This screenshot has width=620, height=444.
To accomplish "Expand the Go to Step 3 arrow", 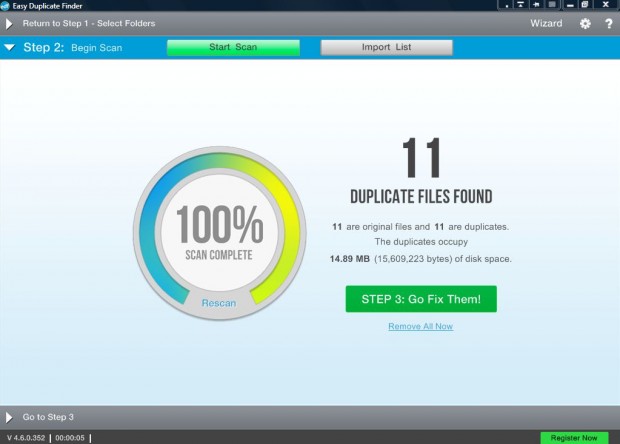I will [9, 417].
